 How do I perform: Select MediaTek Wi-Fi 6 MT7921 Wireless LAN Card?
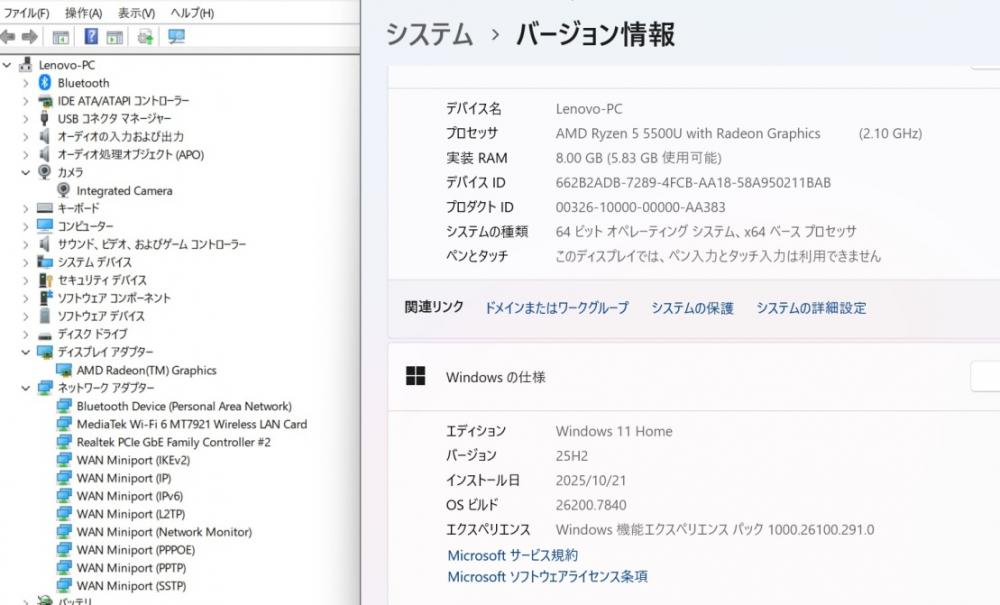click(x=191, y=424)
